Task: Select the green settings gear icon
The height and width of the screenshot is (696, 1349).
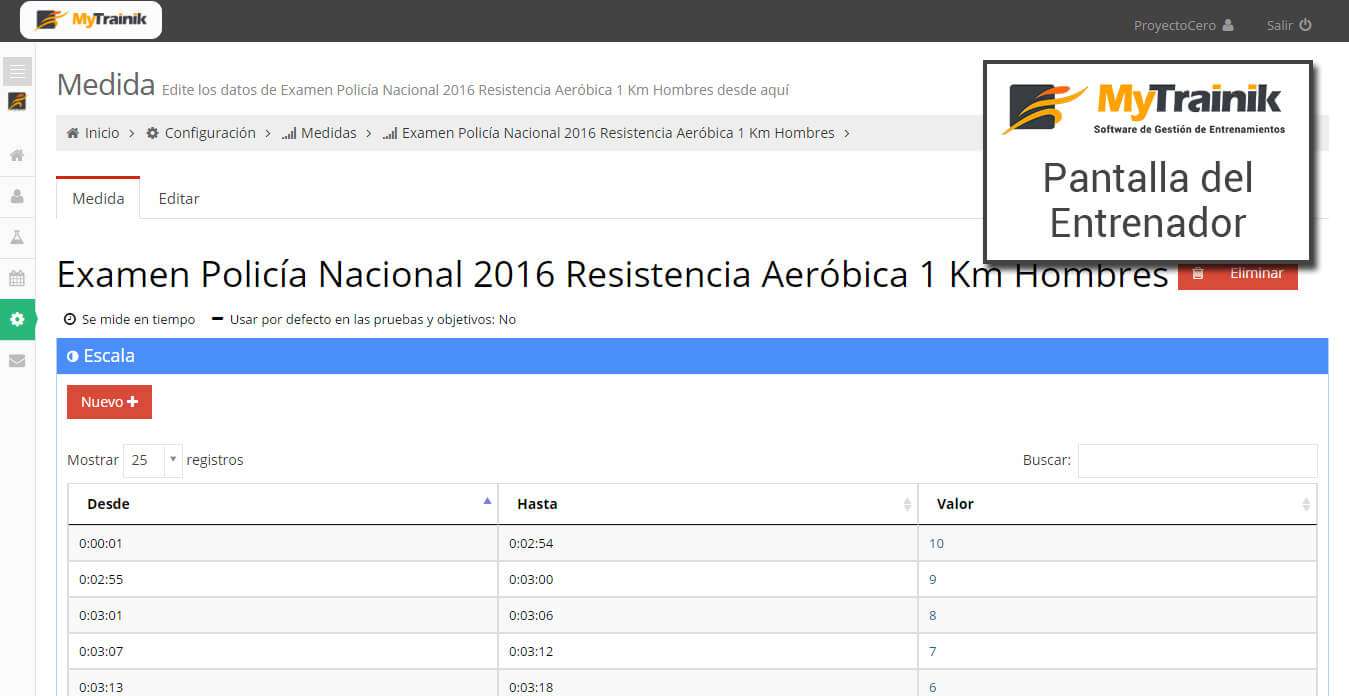Action: pyautogui.click(x=17, y=320)
